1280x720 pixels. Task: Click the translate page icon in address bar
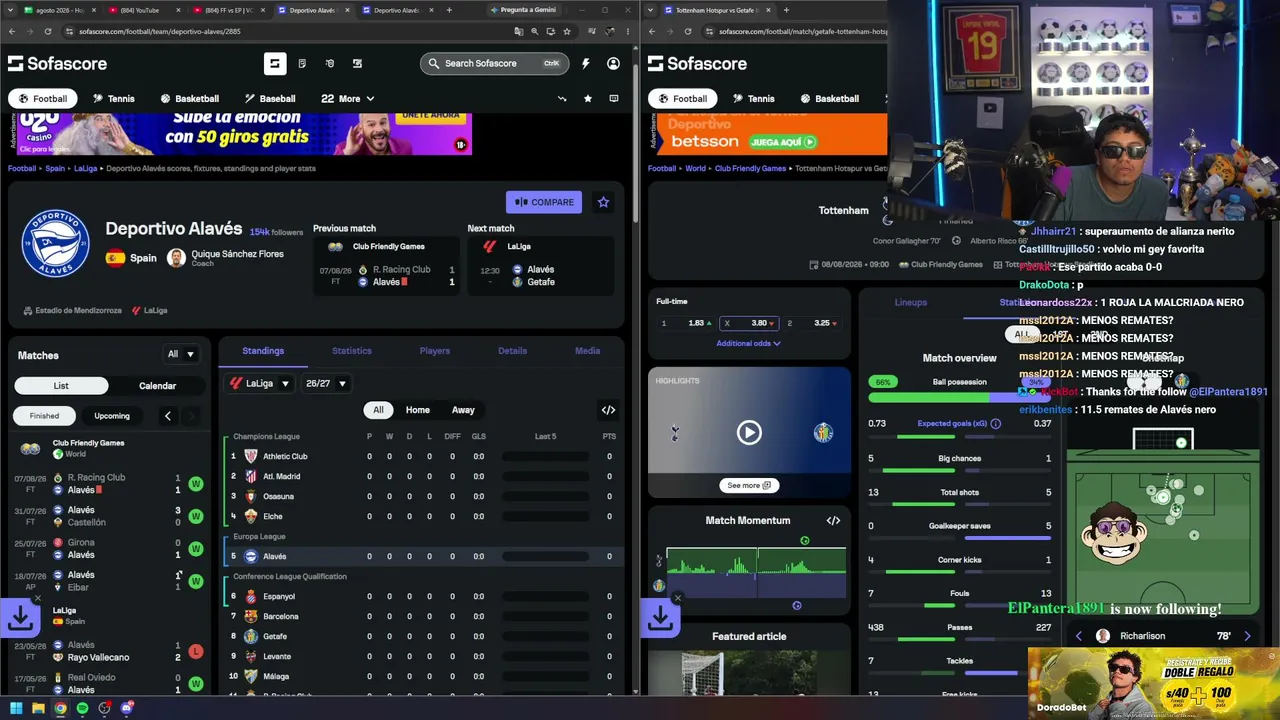pos(518,31)
